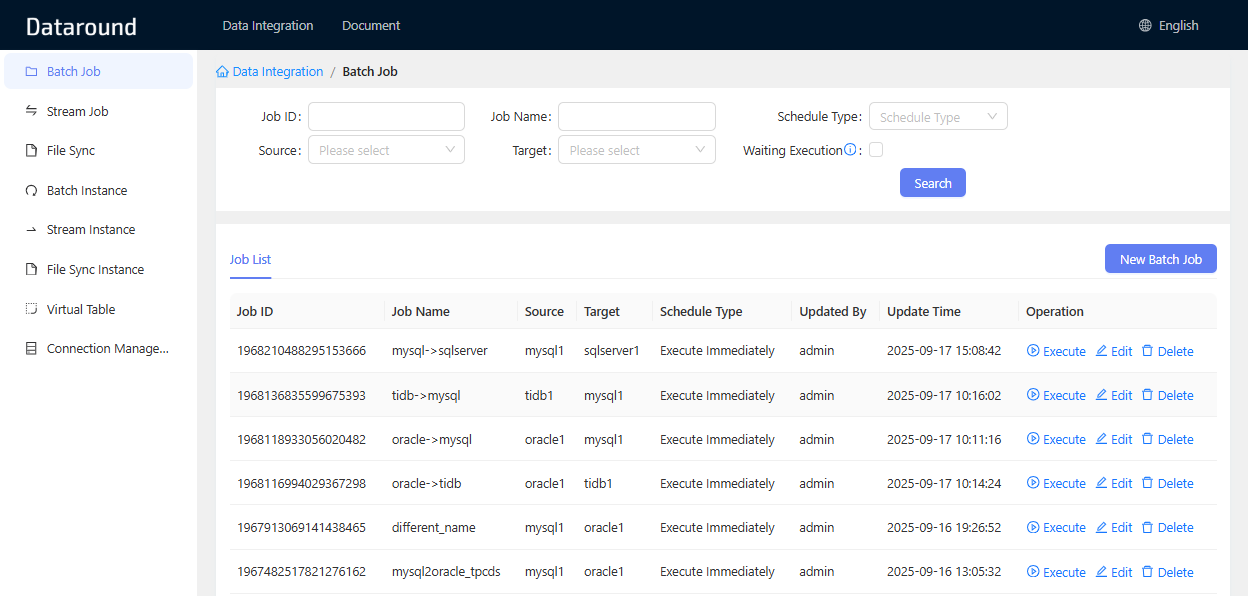The width and height of the screenshot is (1248, 596).
Task: Click the home icon in breadcrumb
Action: [222, 72]
